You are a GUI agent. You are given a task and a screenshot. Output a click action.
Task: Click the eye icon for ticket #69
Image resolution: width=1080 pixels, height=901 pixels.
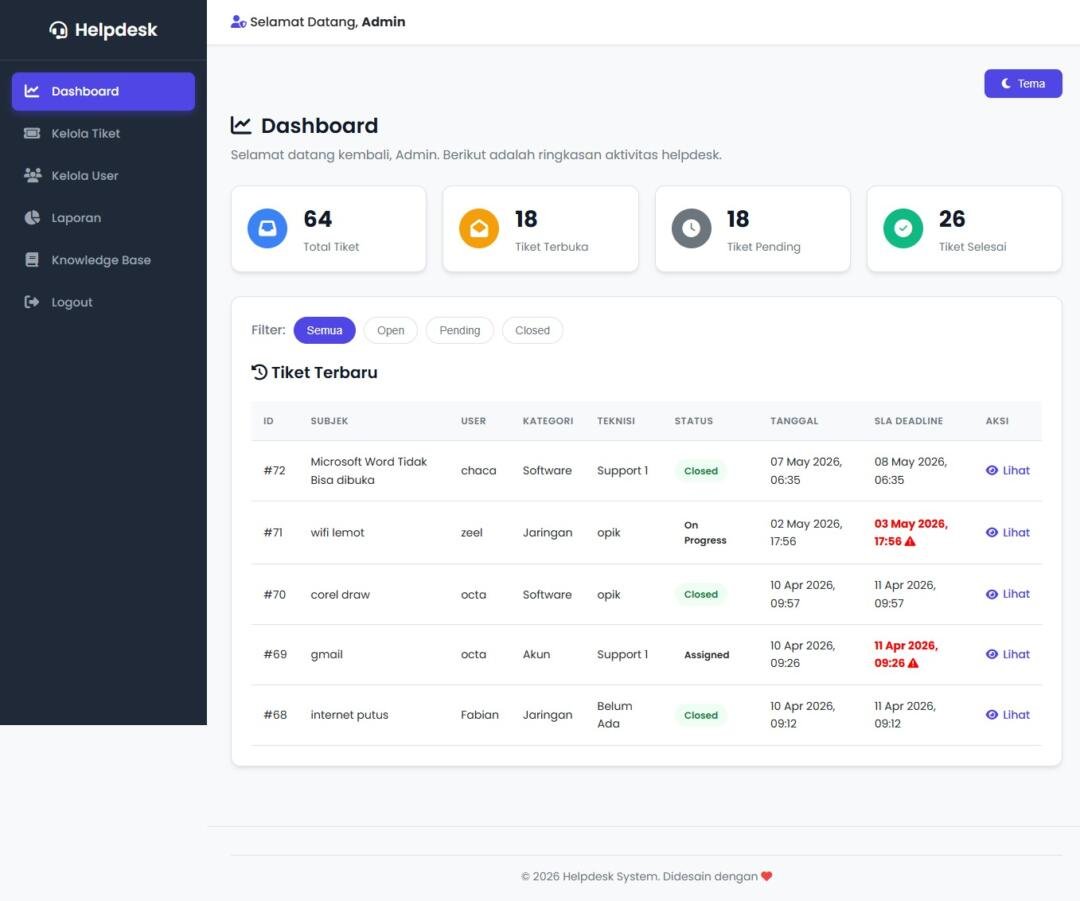[992, 654]
